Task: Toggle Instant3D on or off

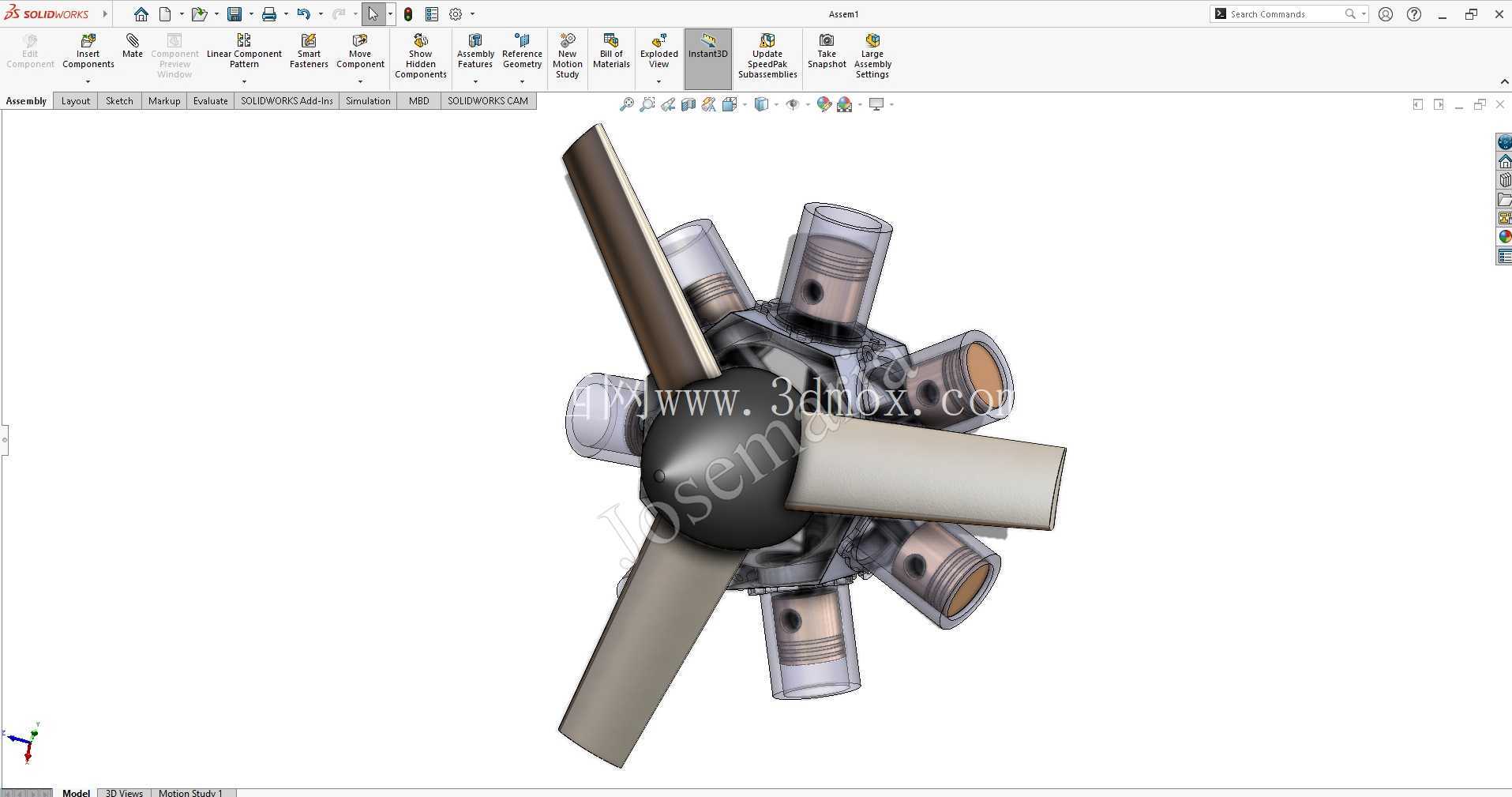Action: [708, 58]
